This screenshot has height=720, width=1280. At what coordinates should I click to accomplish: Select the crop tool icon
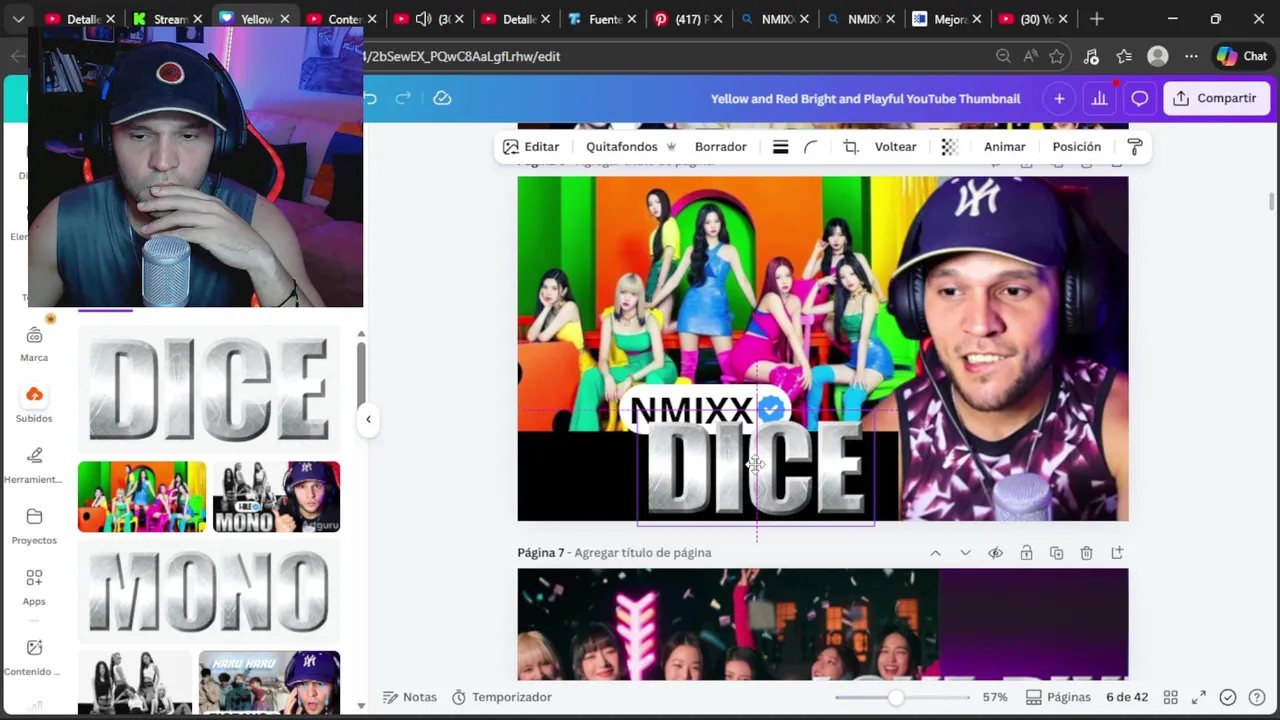(850, 147)
